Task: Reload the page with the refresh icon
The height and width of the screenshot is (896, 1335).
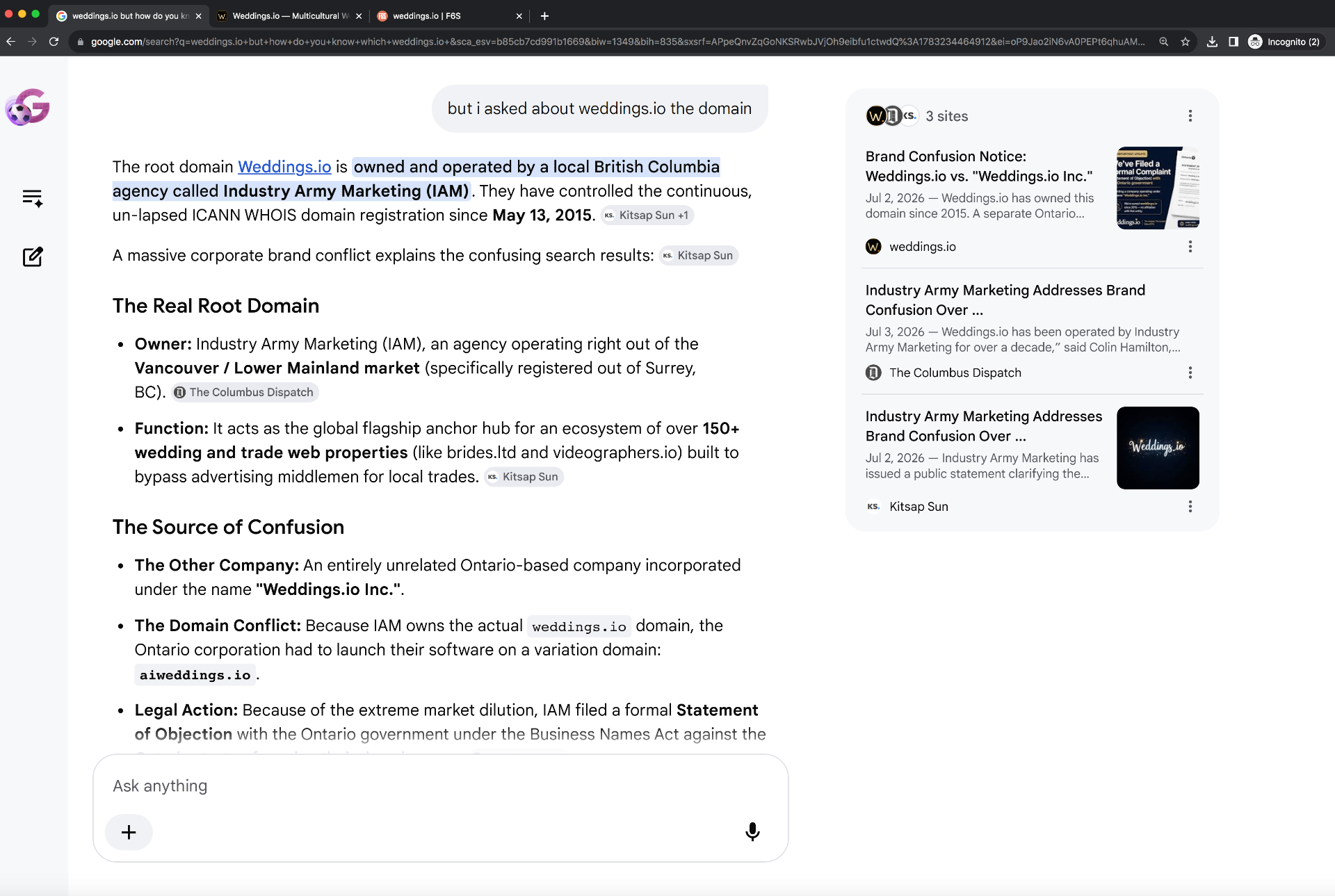Action: pyautogui.click(x=54, y=42)
